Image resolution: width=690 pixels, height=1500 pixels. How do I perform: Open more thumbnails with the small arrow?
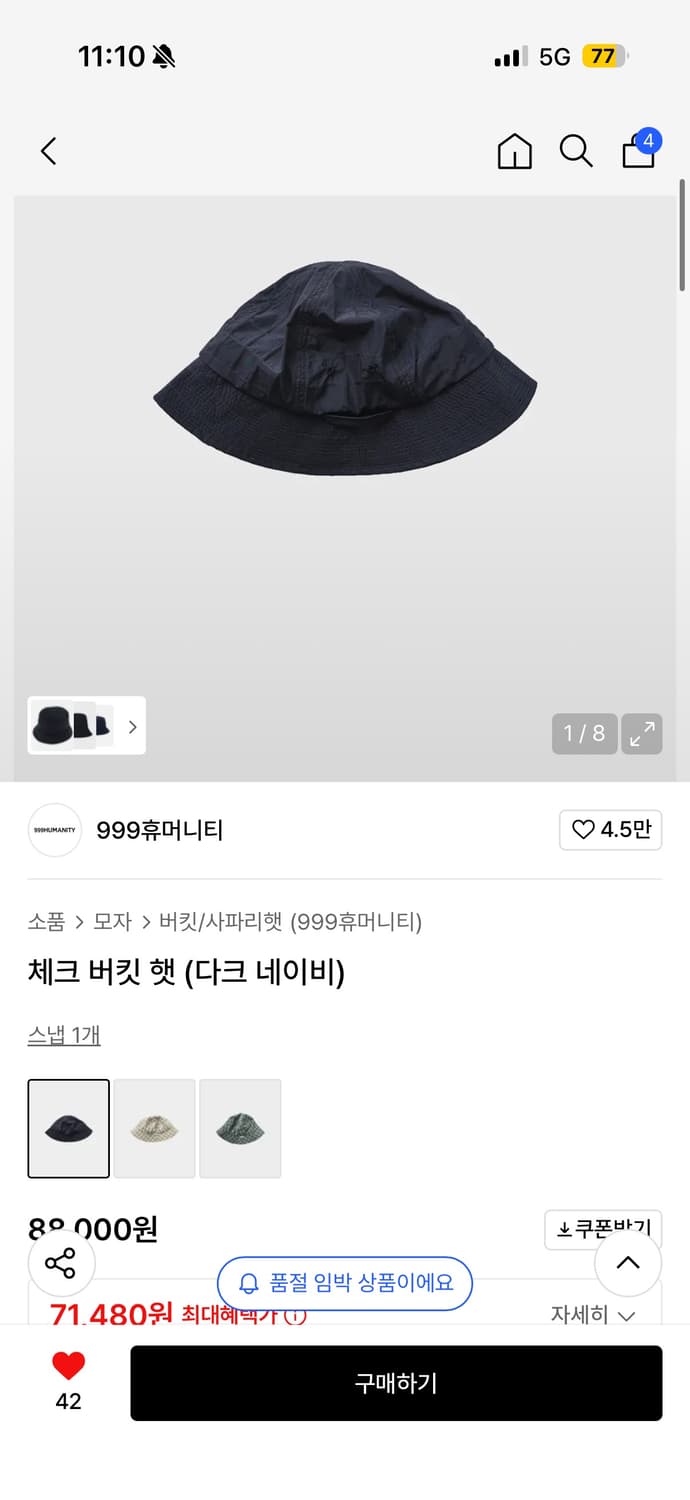click(x=132, y=727)
